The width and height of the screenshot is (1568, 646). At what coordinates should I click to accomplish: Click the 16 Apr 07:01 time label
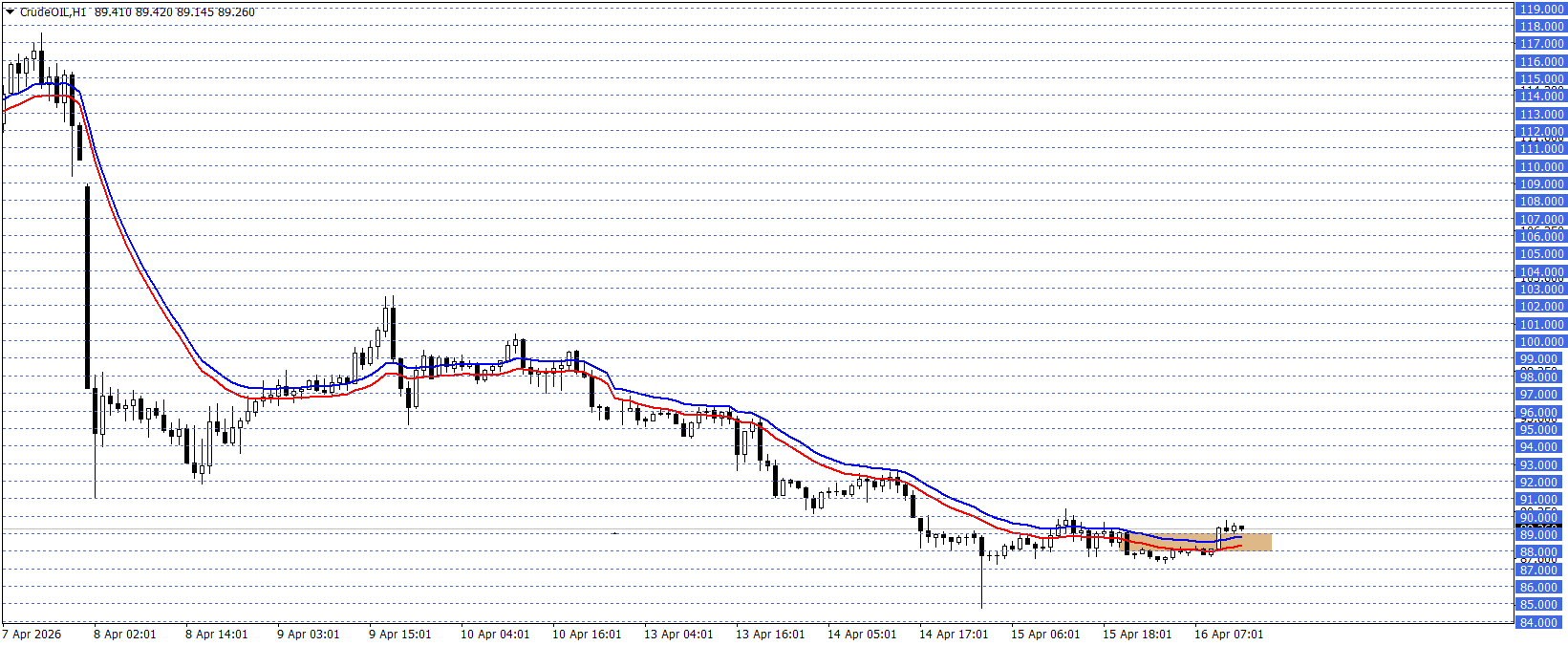1229,635
